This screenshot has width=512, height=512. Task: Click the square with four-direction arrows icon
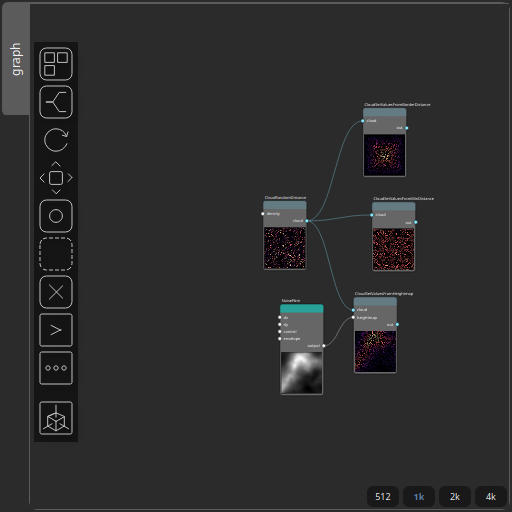click(x=56, y=178)
